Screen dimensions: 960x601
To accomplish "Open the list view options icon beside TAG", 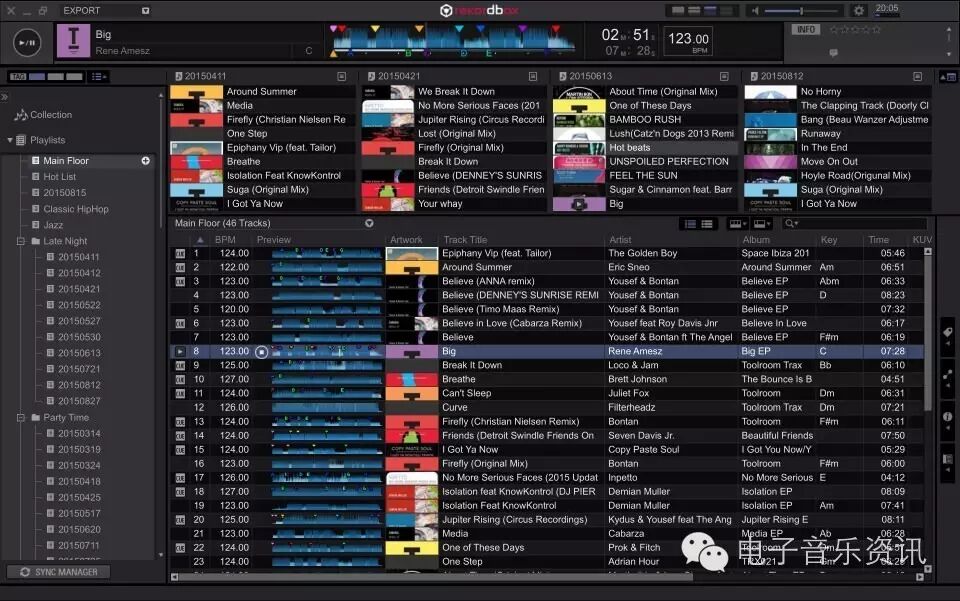I will tap(99, 77).
